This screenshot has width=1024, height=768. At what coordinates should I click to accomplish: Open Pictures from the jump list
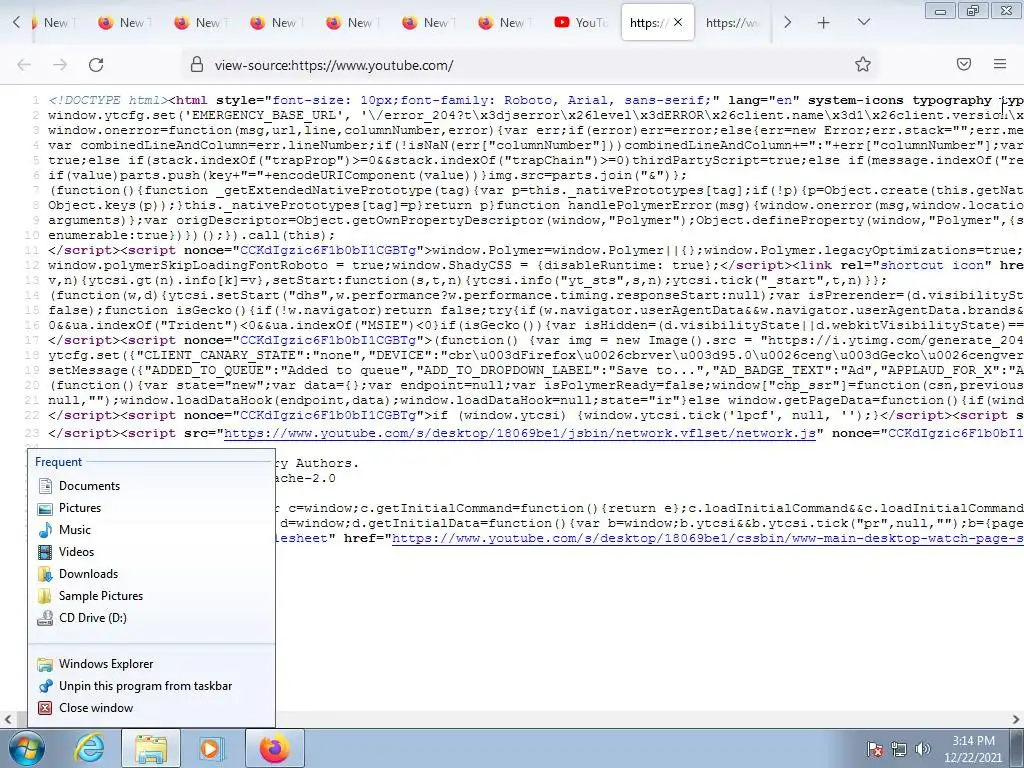[x=151, y=508]
